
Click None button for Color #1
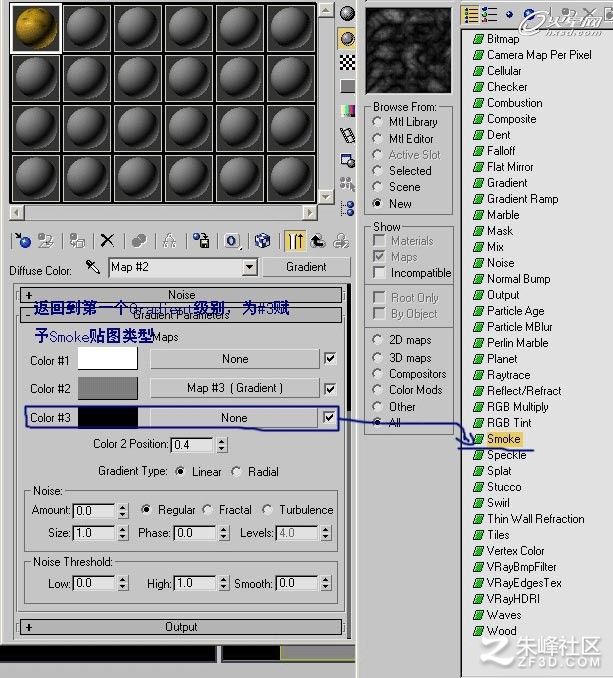coord(235,359)
